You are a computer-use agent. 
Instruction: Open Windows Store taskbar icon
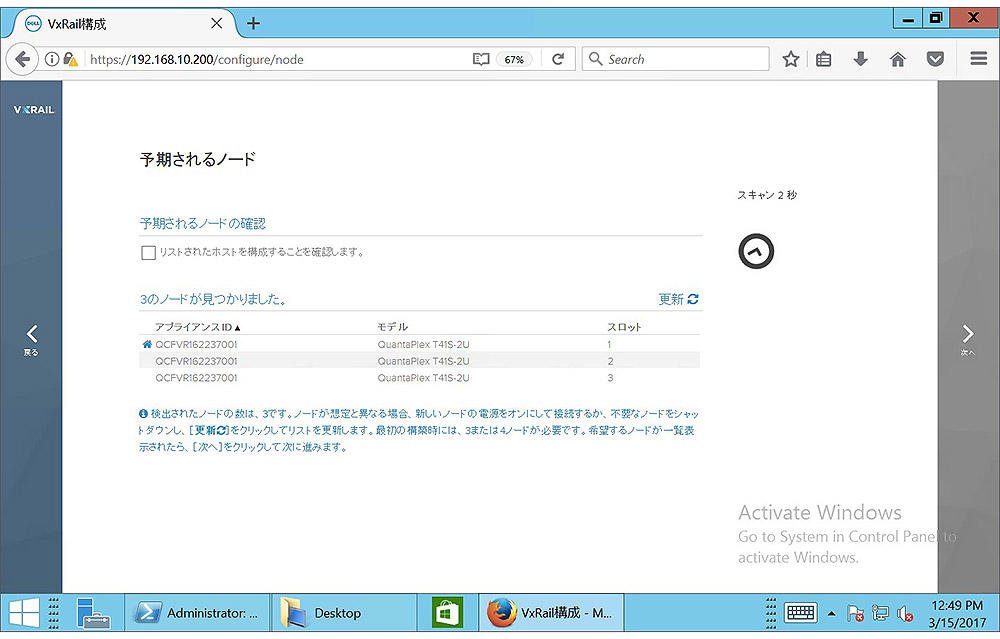[x=447, y=613]
